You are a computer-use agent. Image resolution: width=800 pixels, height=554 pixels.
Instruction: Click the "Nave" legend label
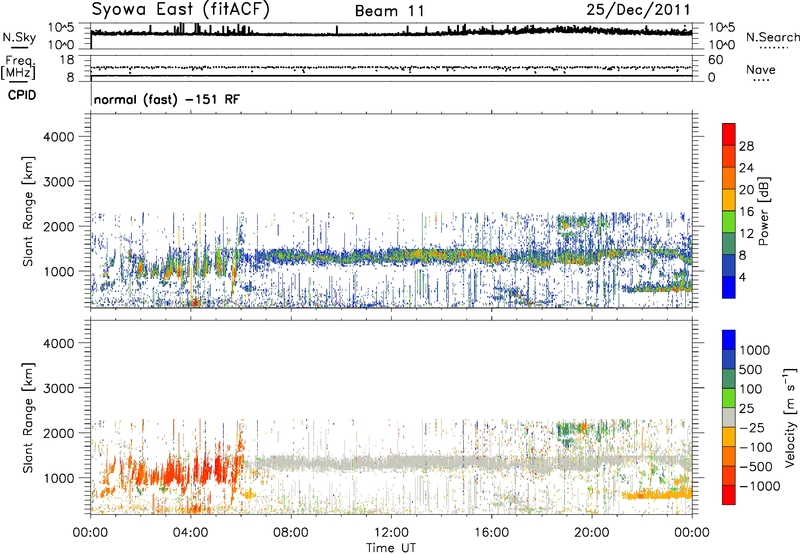click(x=760, y=69)
